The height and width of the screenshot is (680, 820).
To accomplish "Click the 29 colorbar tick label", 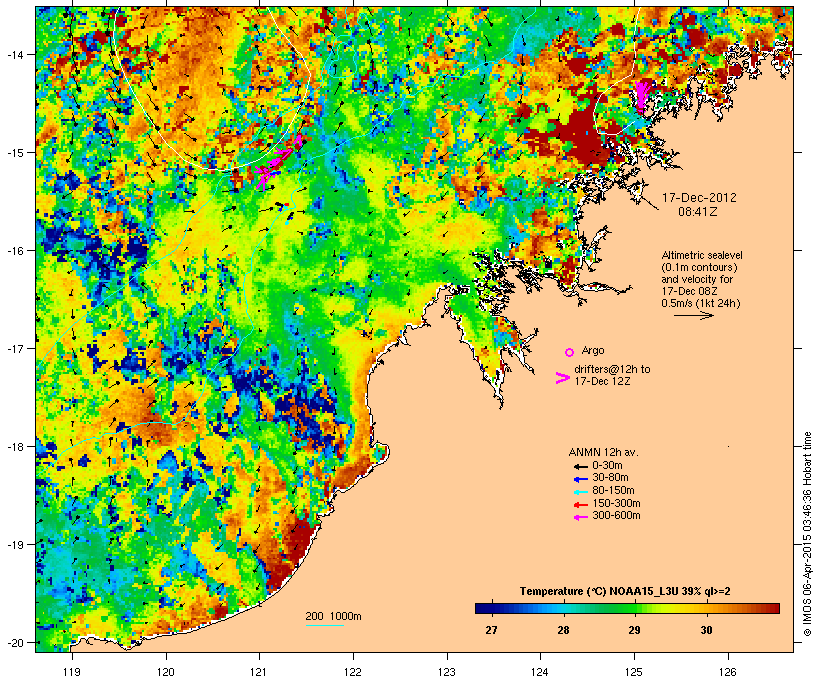I will (634, 630).
